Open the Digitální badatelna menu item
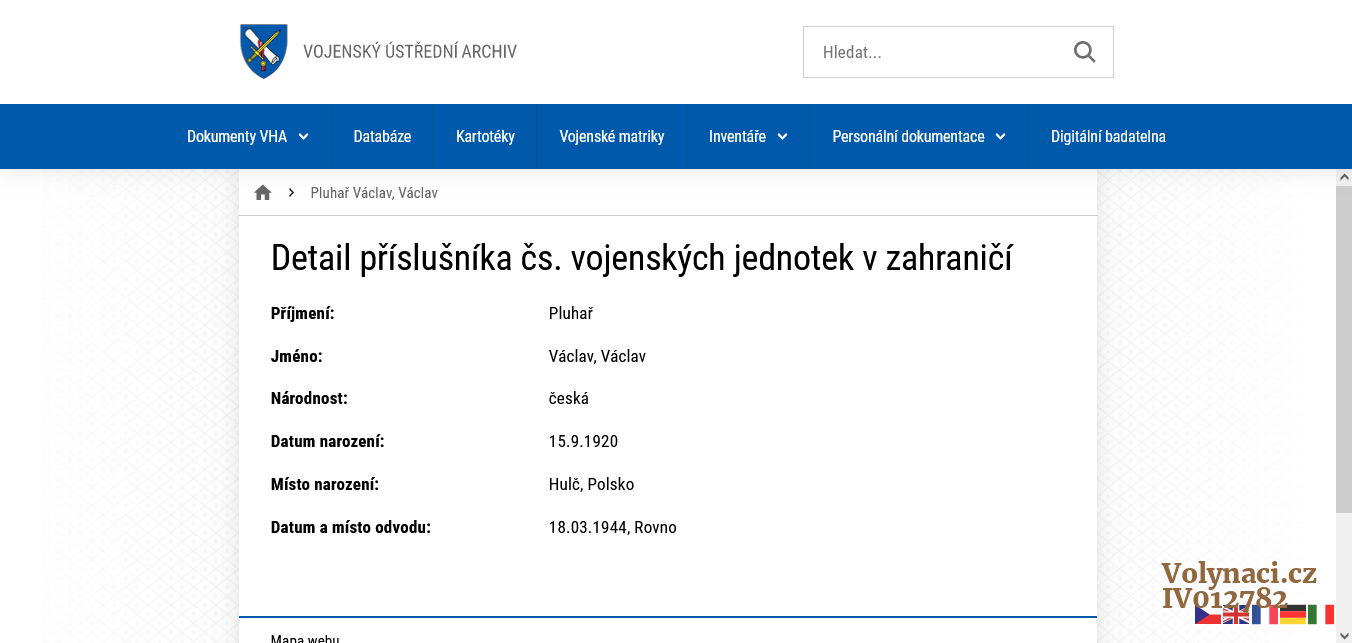The width and height of the screenshot is (1352, 643). tap(1108, 137)
